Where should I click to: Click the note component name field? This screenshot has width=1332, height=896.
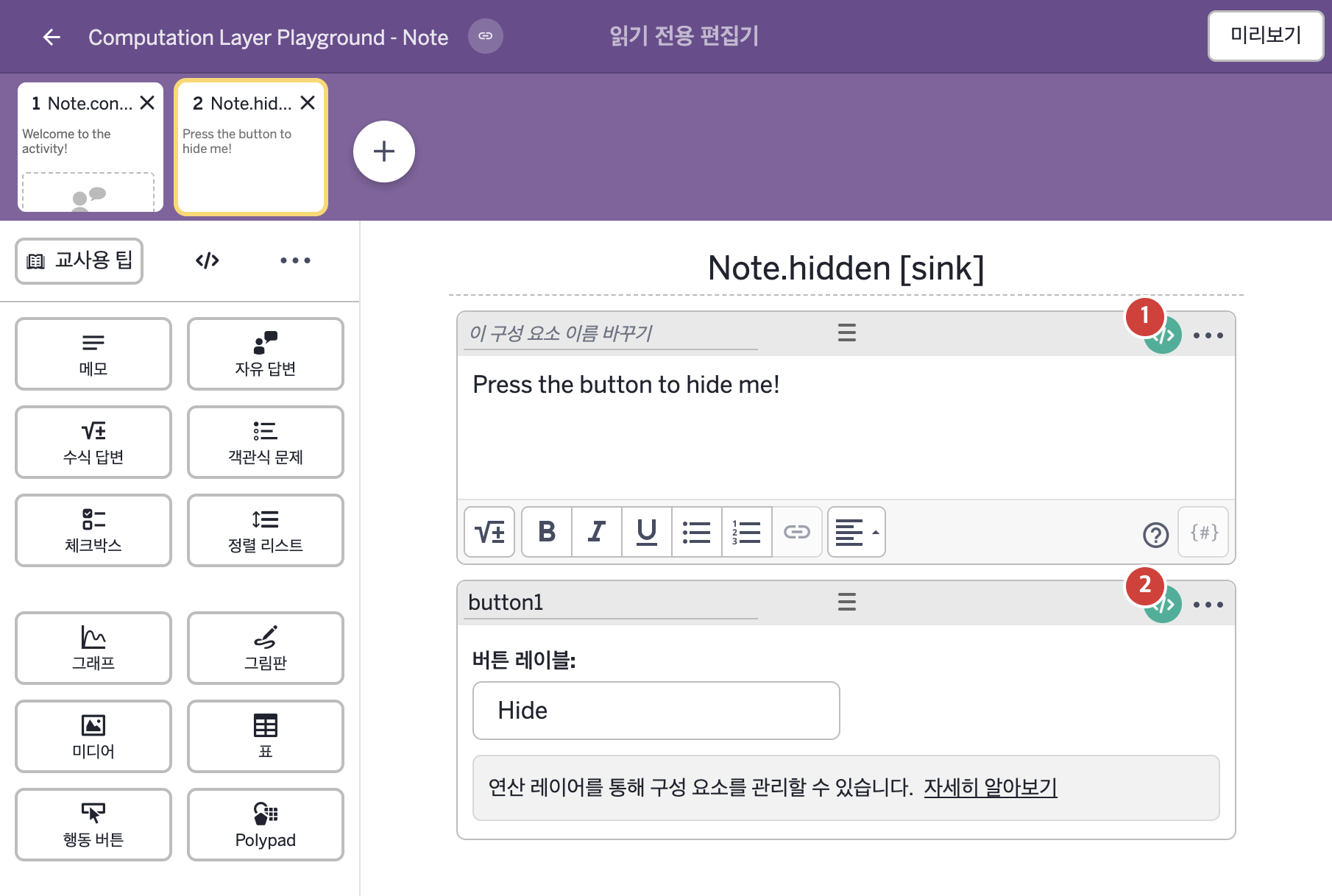point(611,333)
